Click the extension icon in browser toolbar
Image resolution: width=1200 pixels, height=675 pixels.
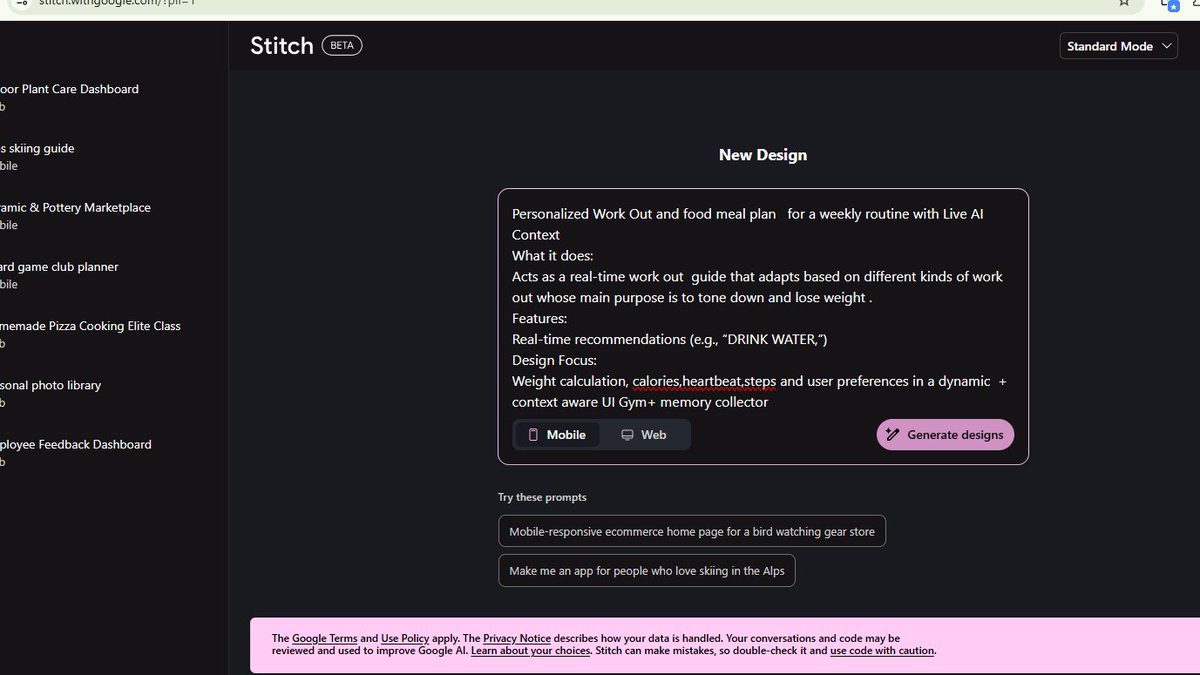click(x=1171, y=4)
